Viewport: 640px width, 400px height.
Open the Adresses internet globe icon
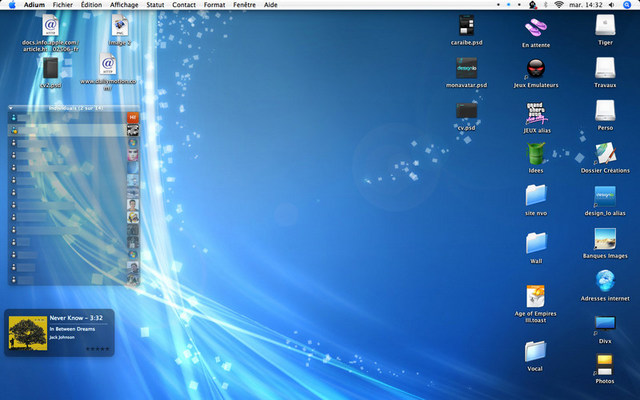pyautogui.click(x=605, y=281)
